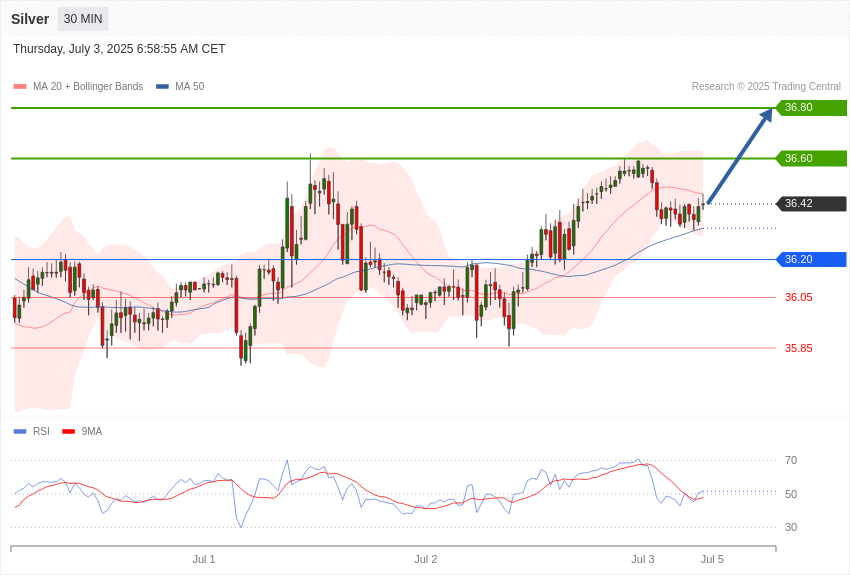Select the chart date and time text

click(119, 49)
